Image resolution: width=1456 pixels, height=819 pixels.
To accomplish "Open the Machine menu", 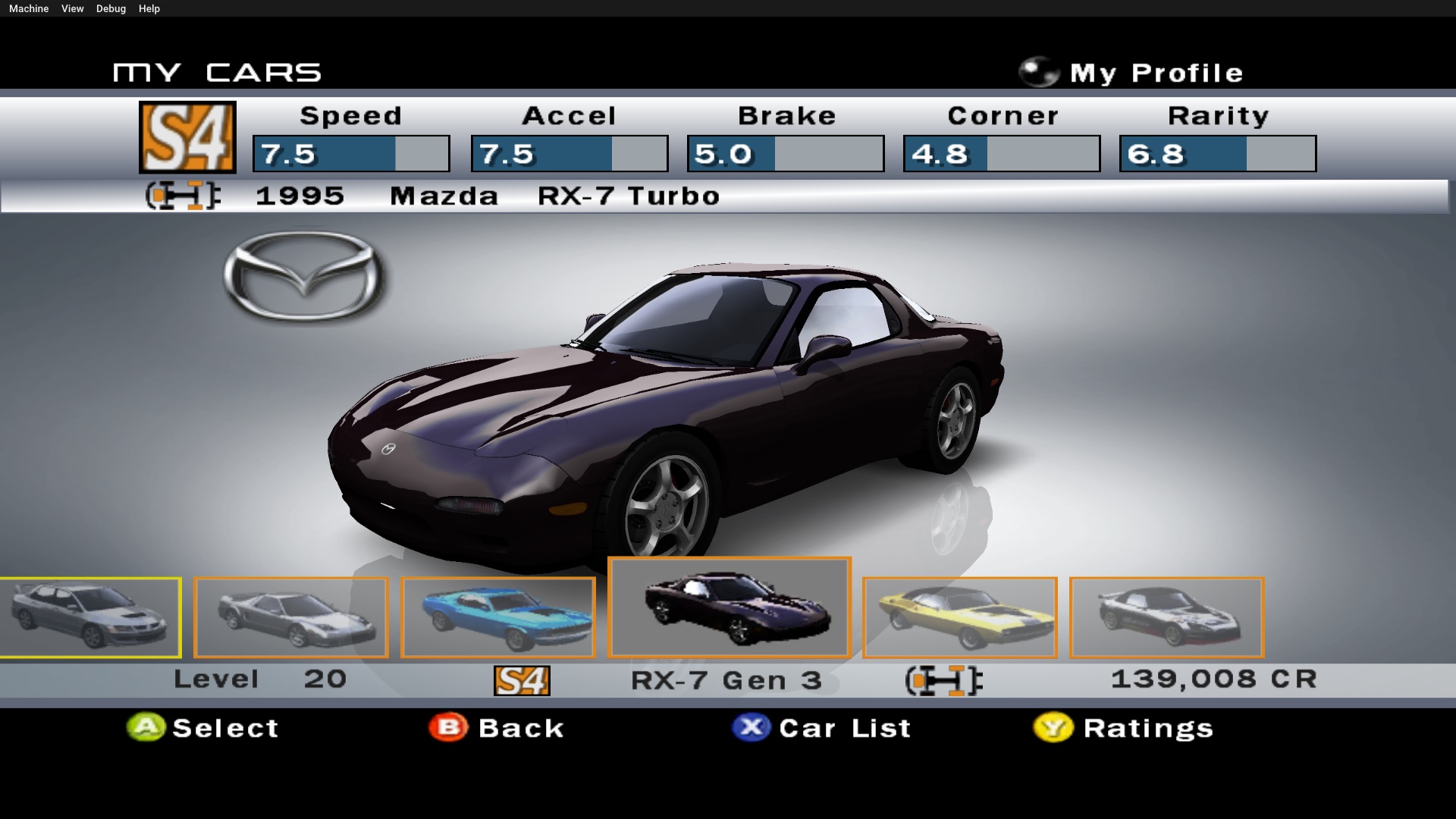I will point(29,8).
